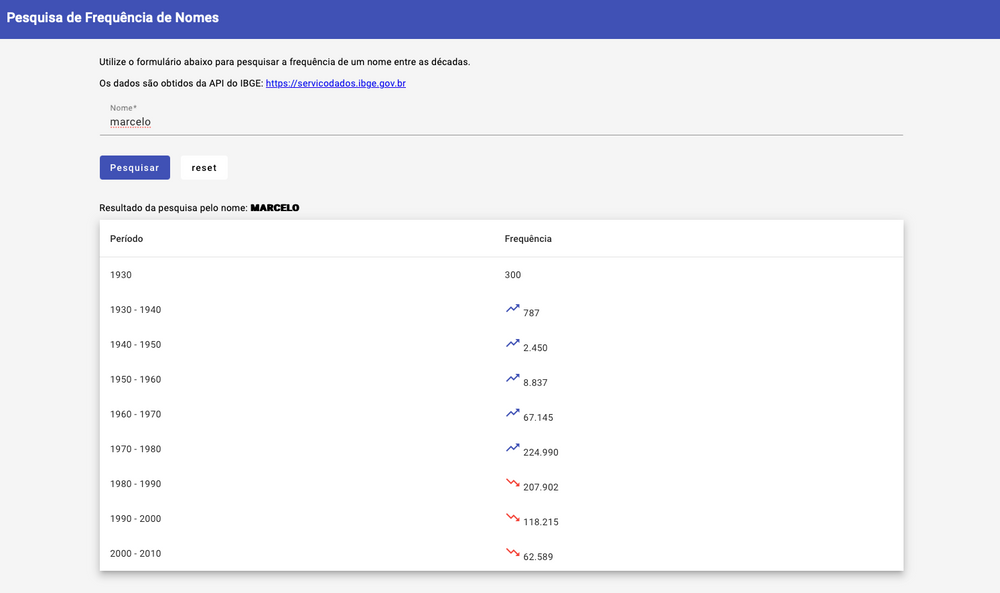The image size is (1000, 593).
Task: Click the red downward trend icon beside 118.215
Action: 513,518
